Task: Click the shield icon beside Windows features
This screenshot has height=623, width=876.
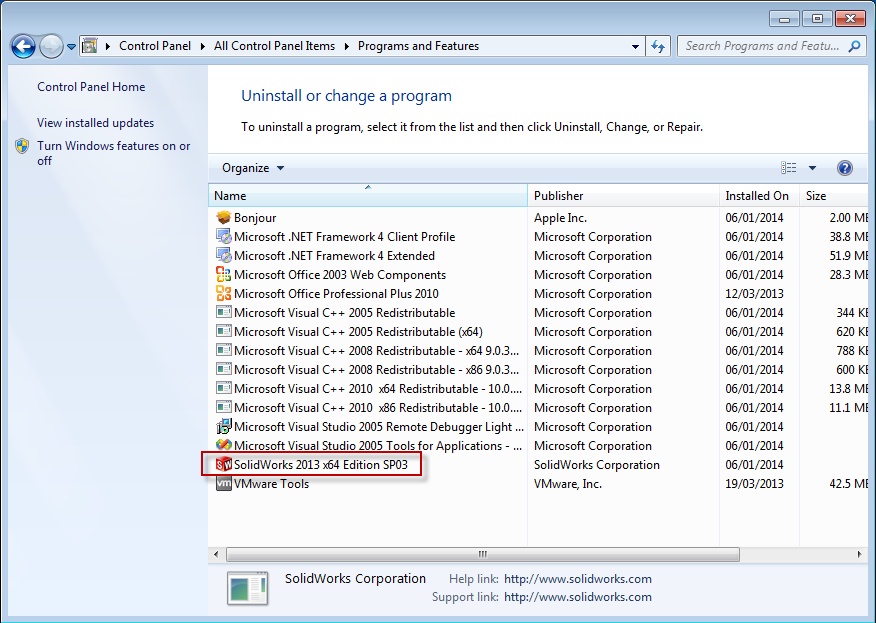Action: (x=22, y=146)
